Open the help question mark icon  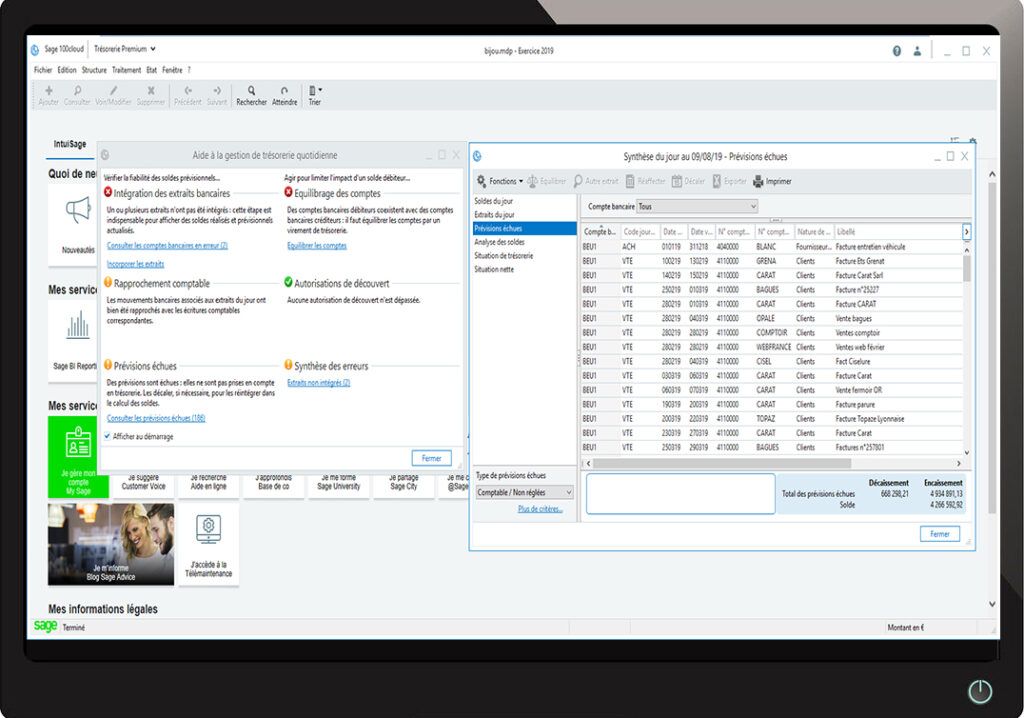897,50
